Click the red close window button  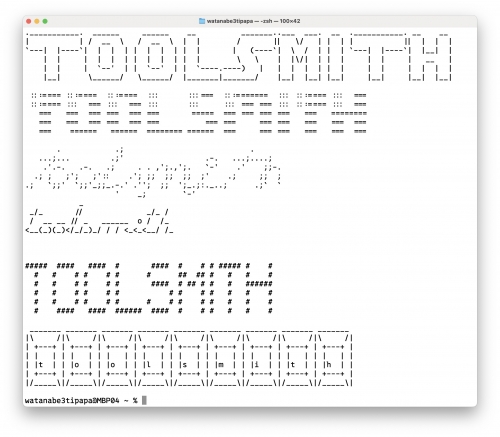click(29, 21)
